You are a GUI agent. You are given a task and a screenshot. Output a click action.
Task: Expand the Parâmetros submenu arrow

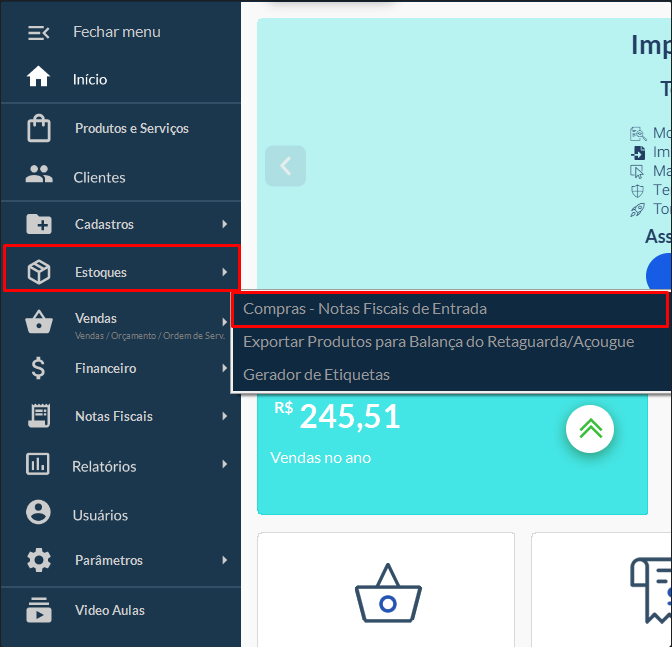coord(225,560)
